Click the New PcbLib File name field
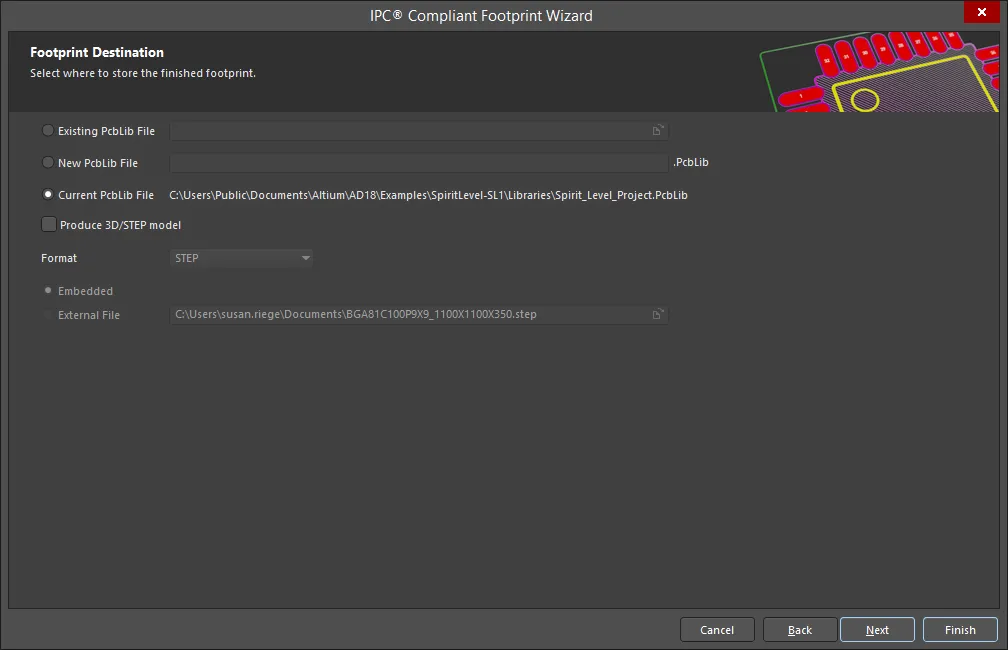1008x650 pixels. tap(418, 163)
